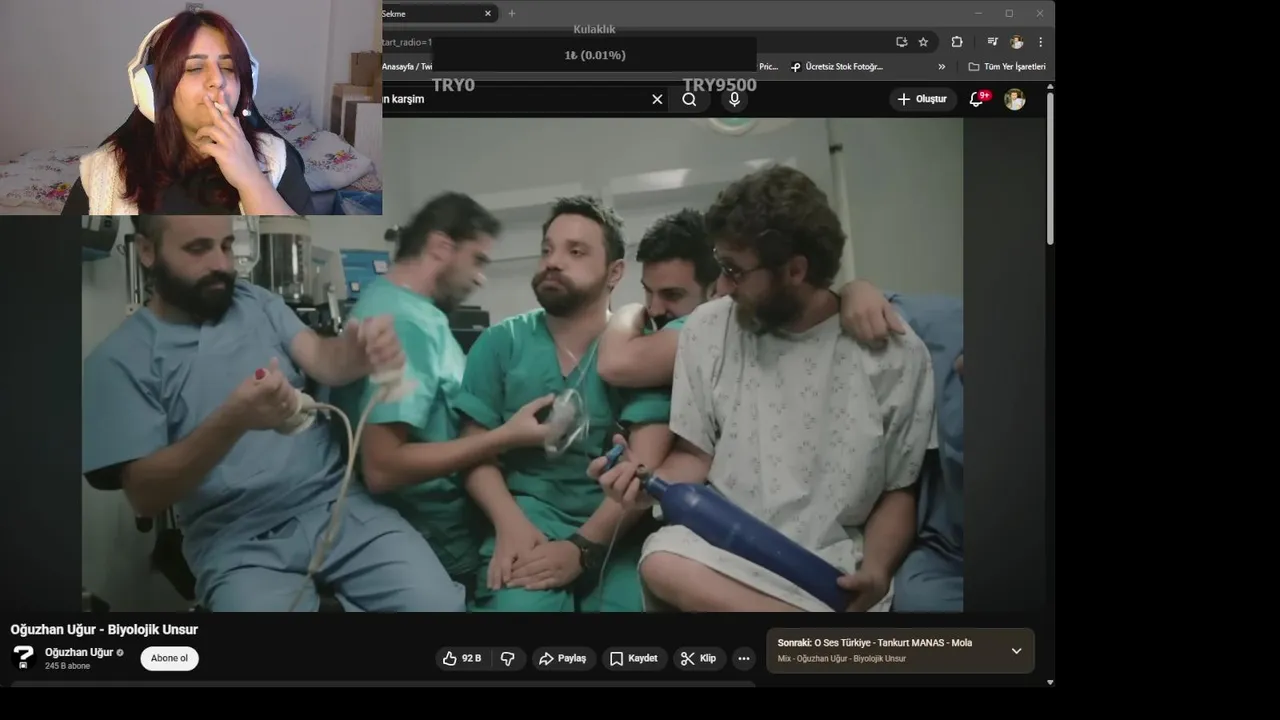Open Oğuzhan Uğur channel avatar
Viewport: 1280px width, 720px height.
(x=23, y=658)
